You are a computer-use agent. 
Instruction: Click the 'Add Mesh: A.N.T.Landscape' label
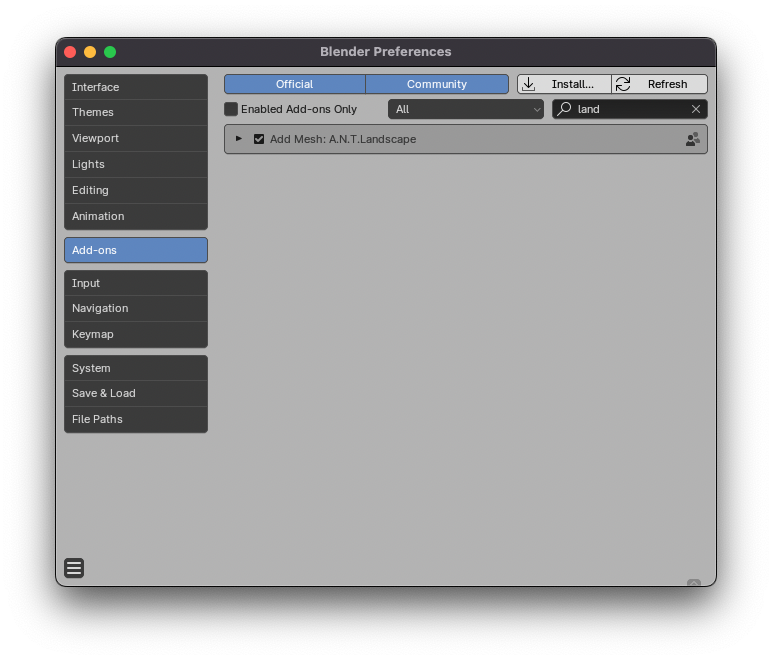point(343,139)
